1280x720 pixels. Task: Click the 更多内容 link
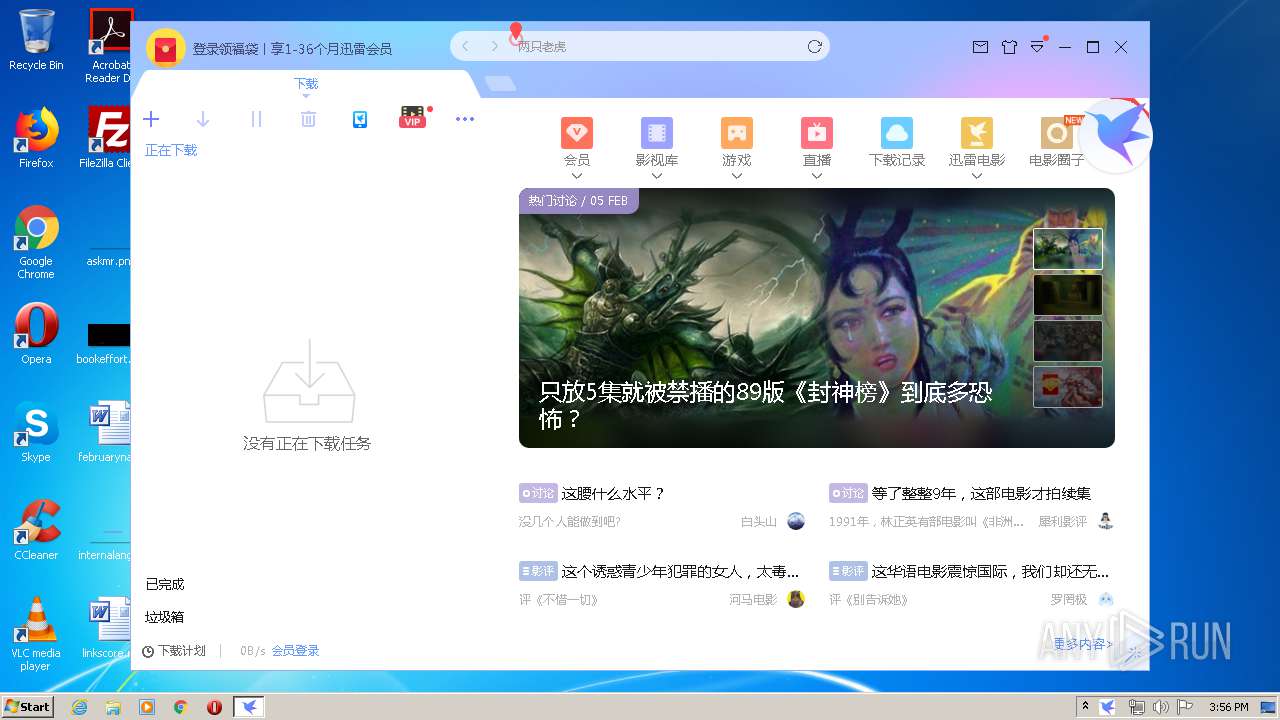coord(1083,644)
